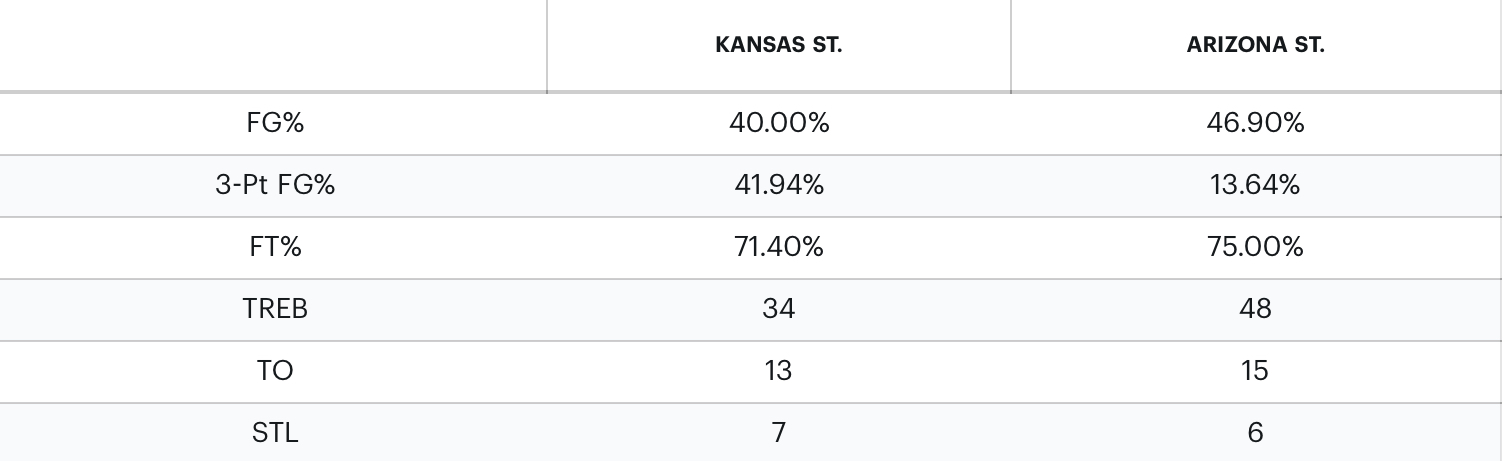Click the TO row label
Image resolution: width=1505 pixels, height=461 pixels.
click(x=275, y=371)
